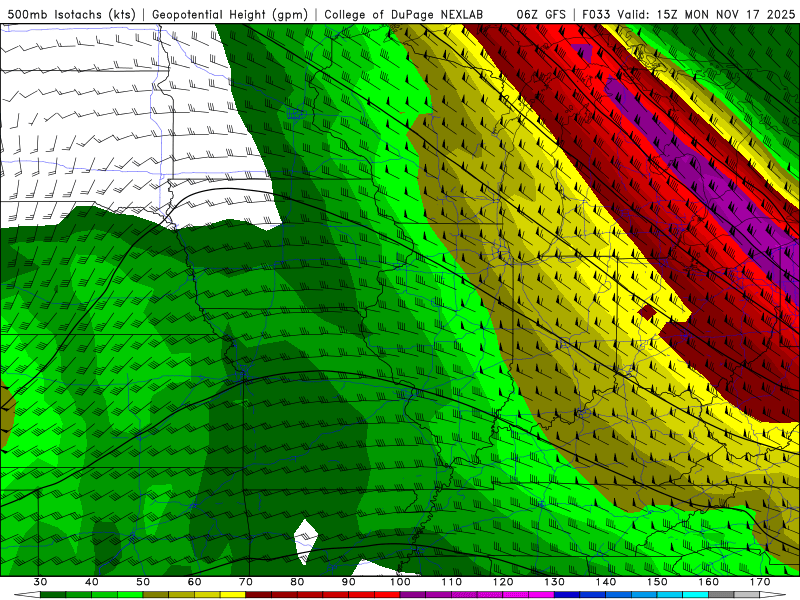
Task: Click the 'College of DuPage NEXLAB' label
Action: tap(404, 14)
